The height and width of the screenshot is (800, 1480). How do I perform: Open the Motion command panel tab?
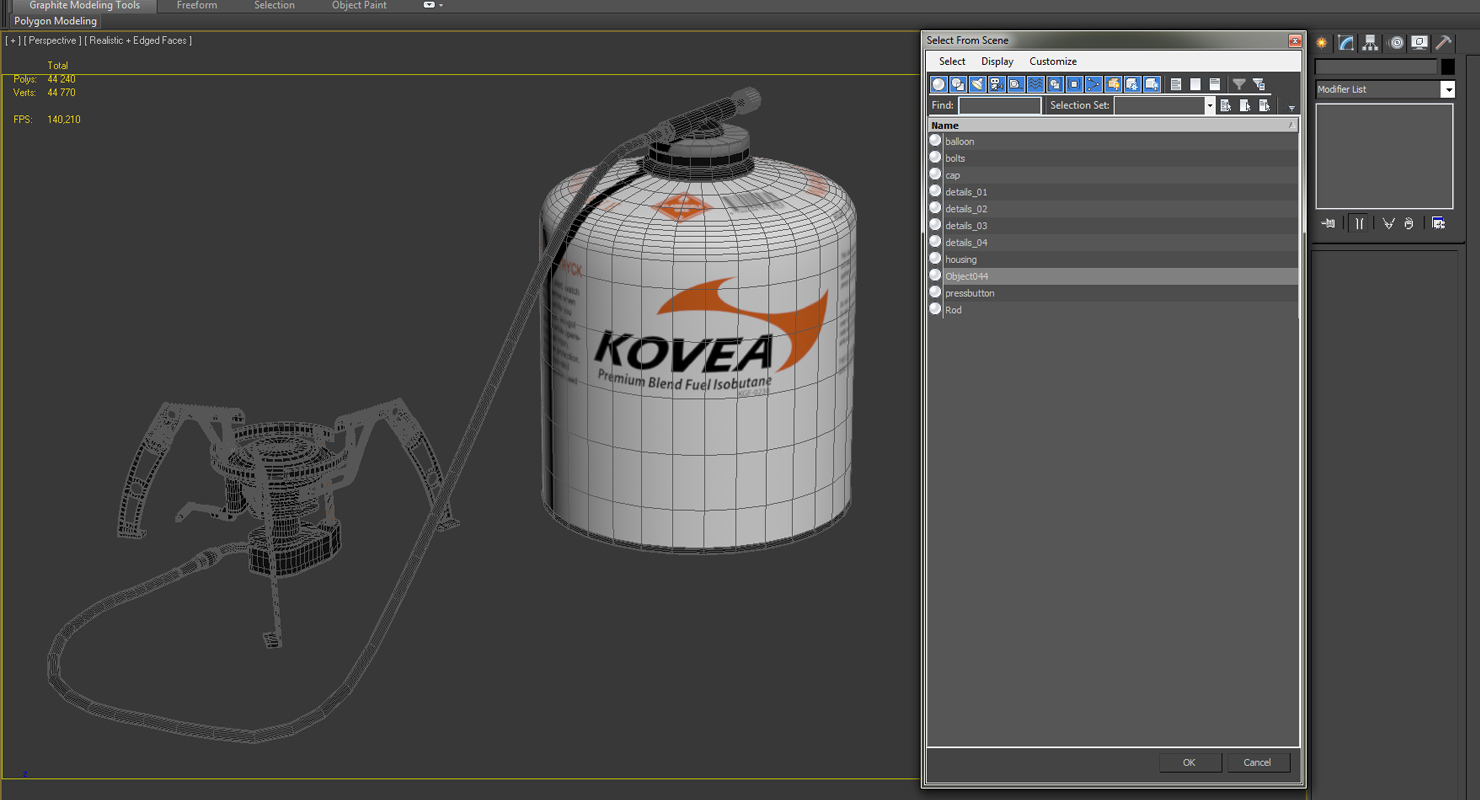pos(1395,43)
